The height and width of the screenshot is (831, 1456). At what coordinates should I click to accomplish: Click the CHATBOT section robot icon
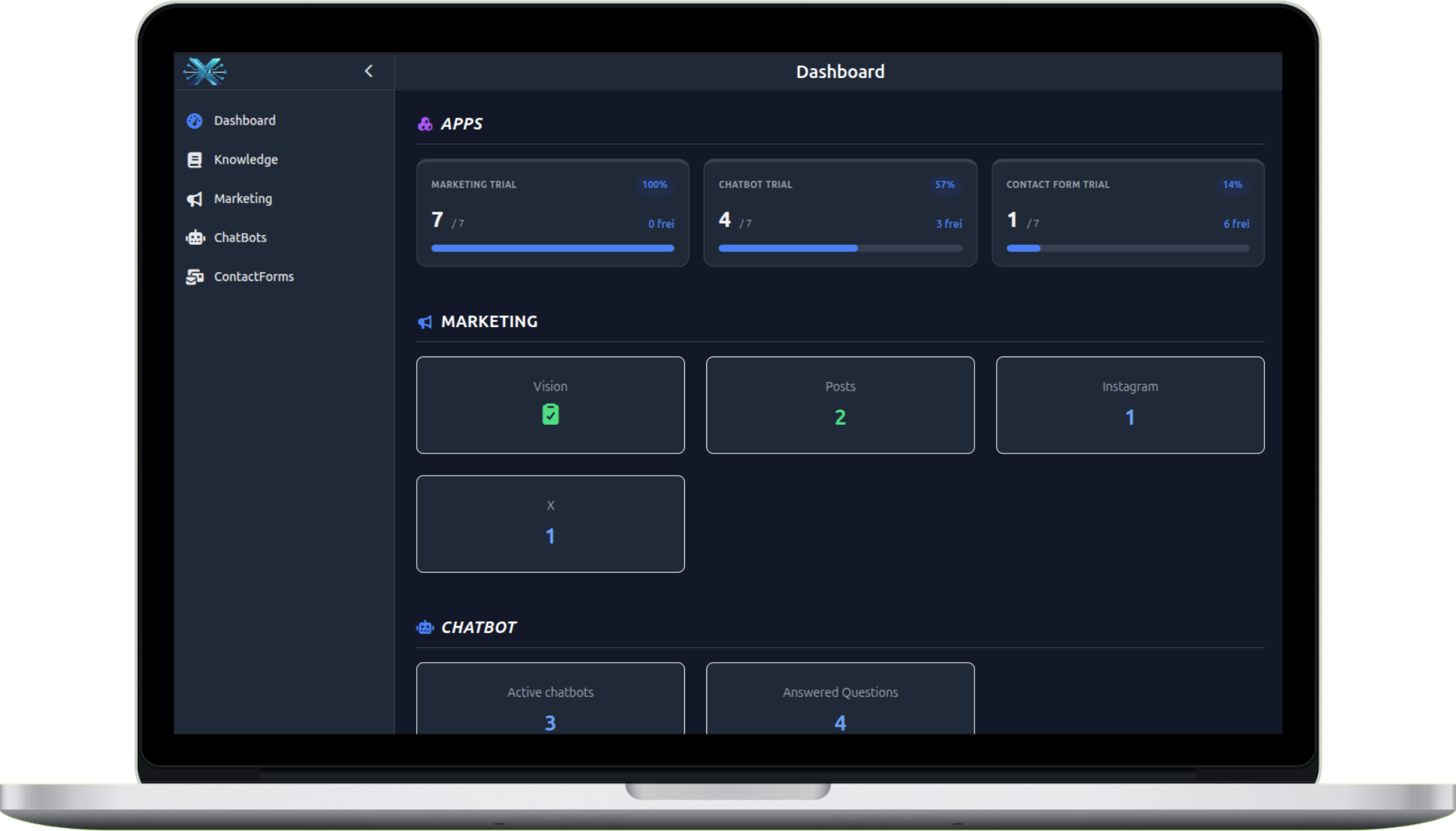[425, 627]
